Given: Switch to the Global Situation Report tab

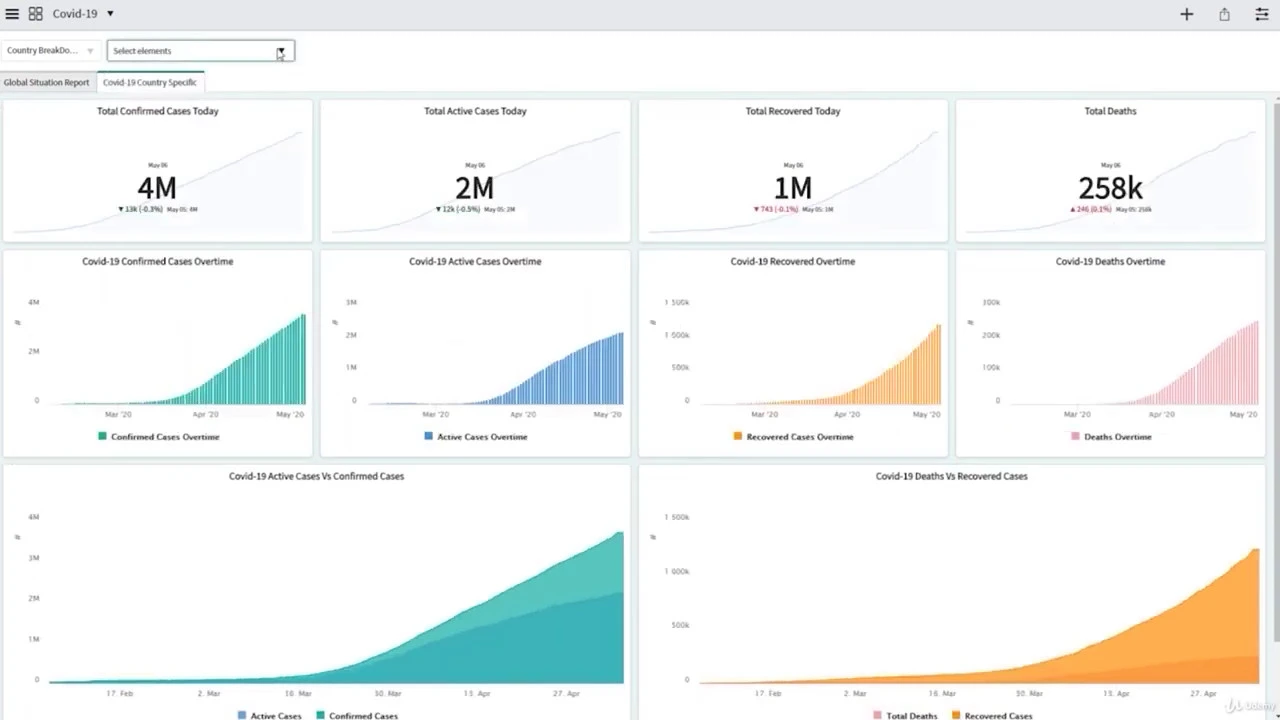Looking at the screenshot, I should click(46, 82).
